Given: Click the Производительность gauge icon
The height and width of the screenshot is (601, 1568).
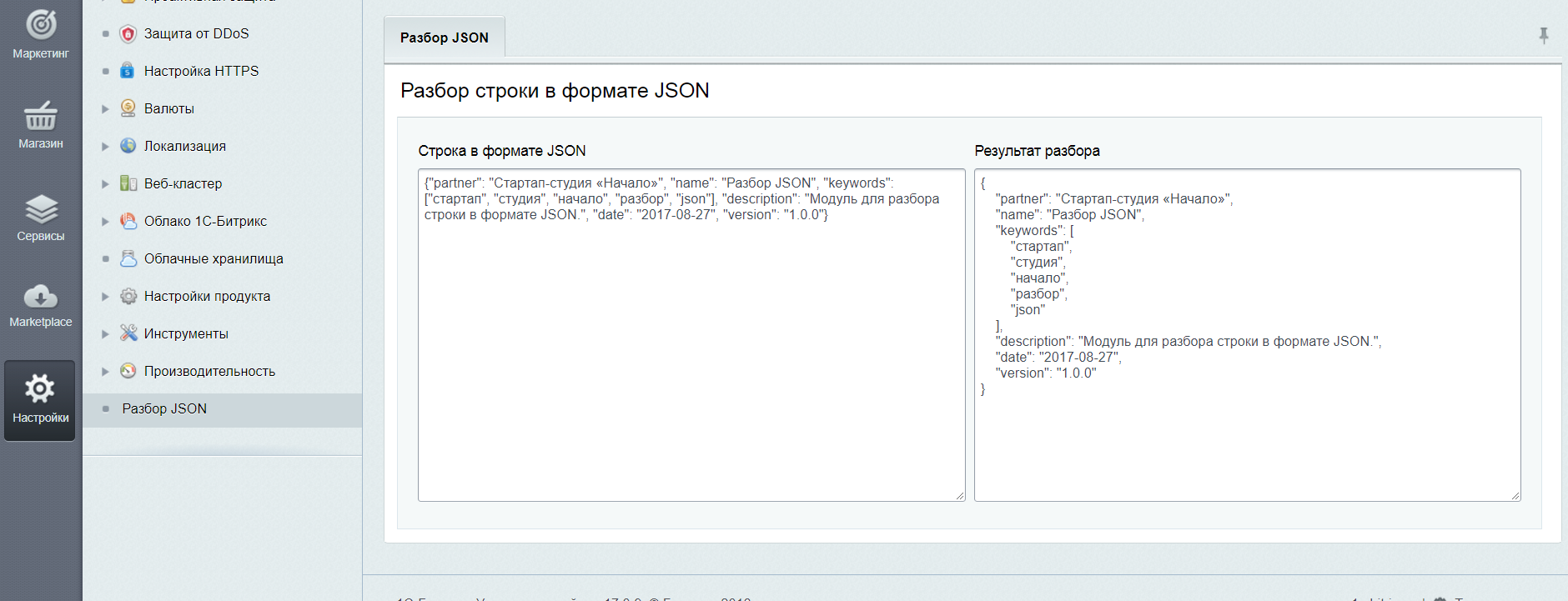Looking at the screenshot, I should pyautogui.click(x=128, y=371).
